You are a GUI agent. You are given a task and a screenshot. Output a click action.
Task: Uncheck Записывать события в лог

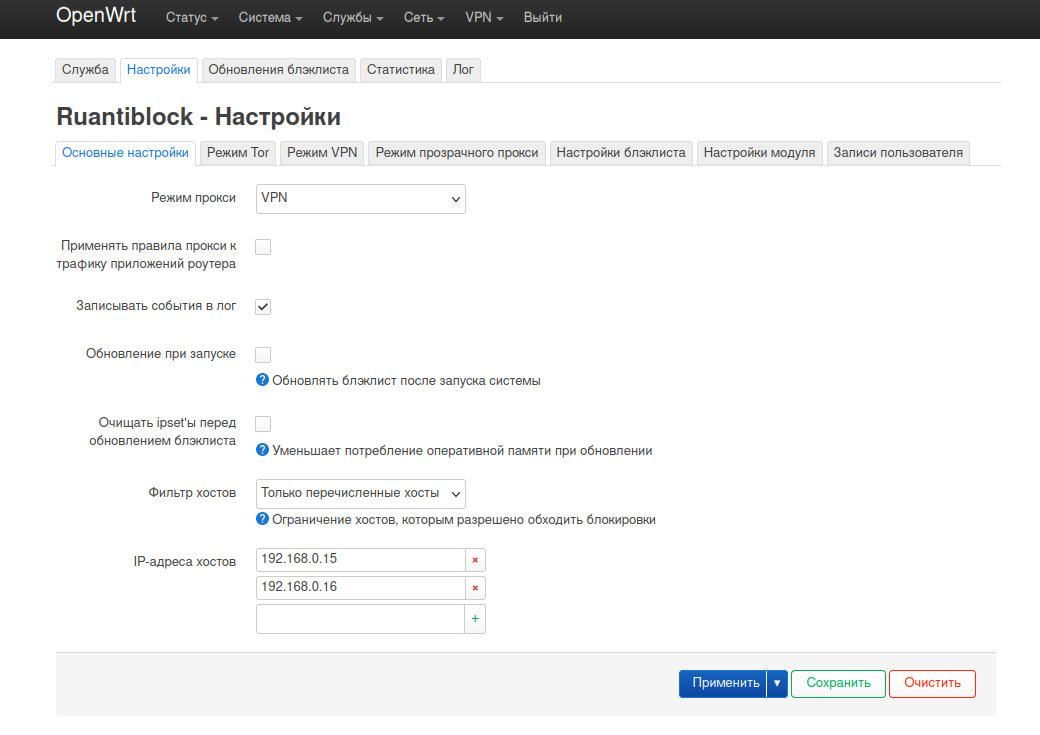click(263, 306)
